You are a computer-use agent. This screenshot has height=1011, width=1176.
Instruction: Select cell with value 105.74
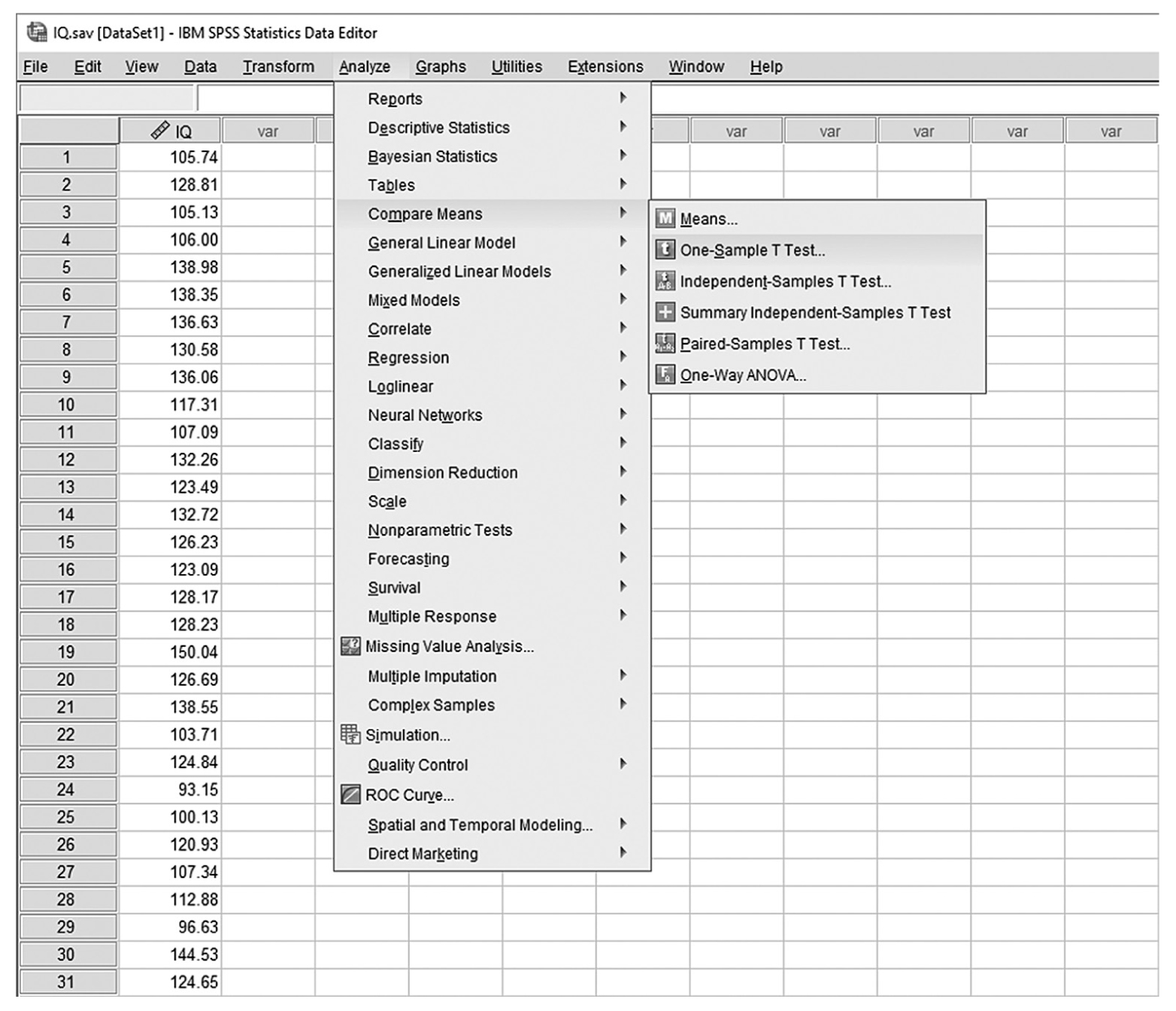[170, 157]
